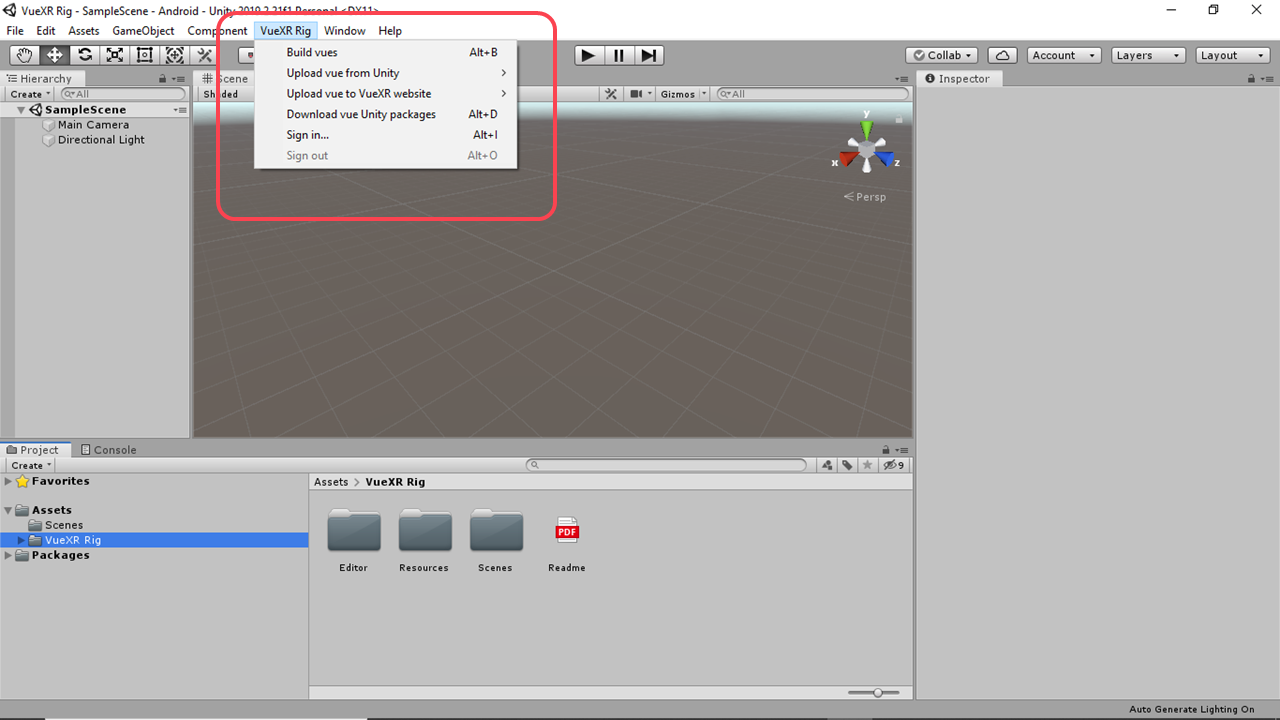
Task: Select the Rect tool
Action: 144,55
